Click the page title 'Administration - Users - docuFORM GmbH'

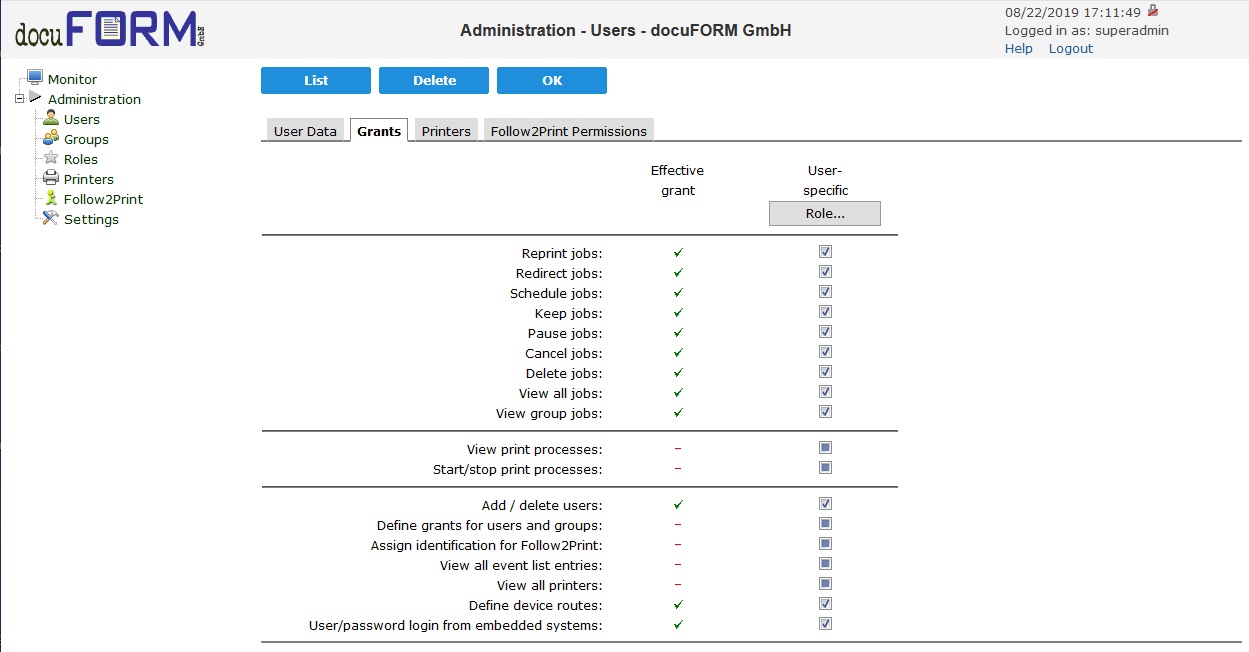point(625,30)
